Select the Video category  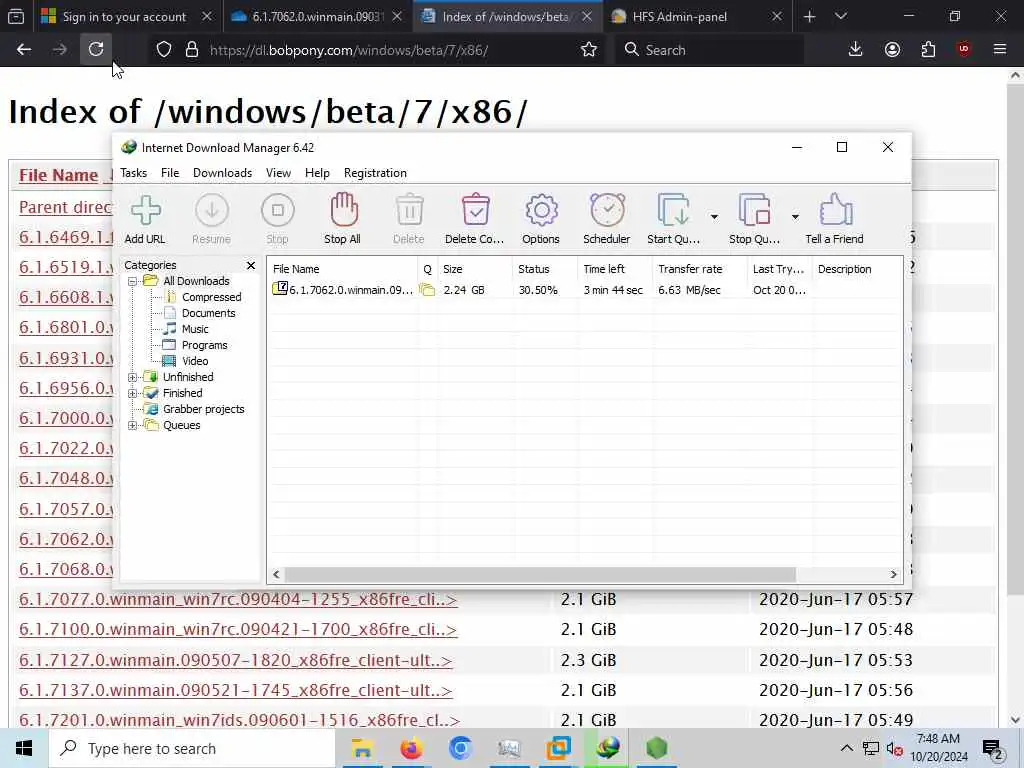tap(195, 361)
